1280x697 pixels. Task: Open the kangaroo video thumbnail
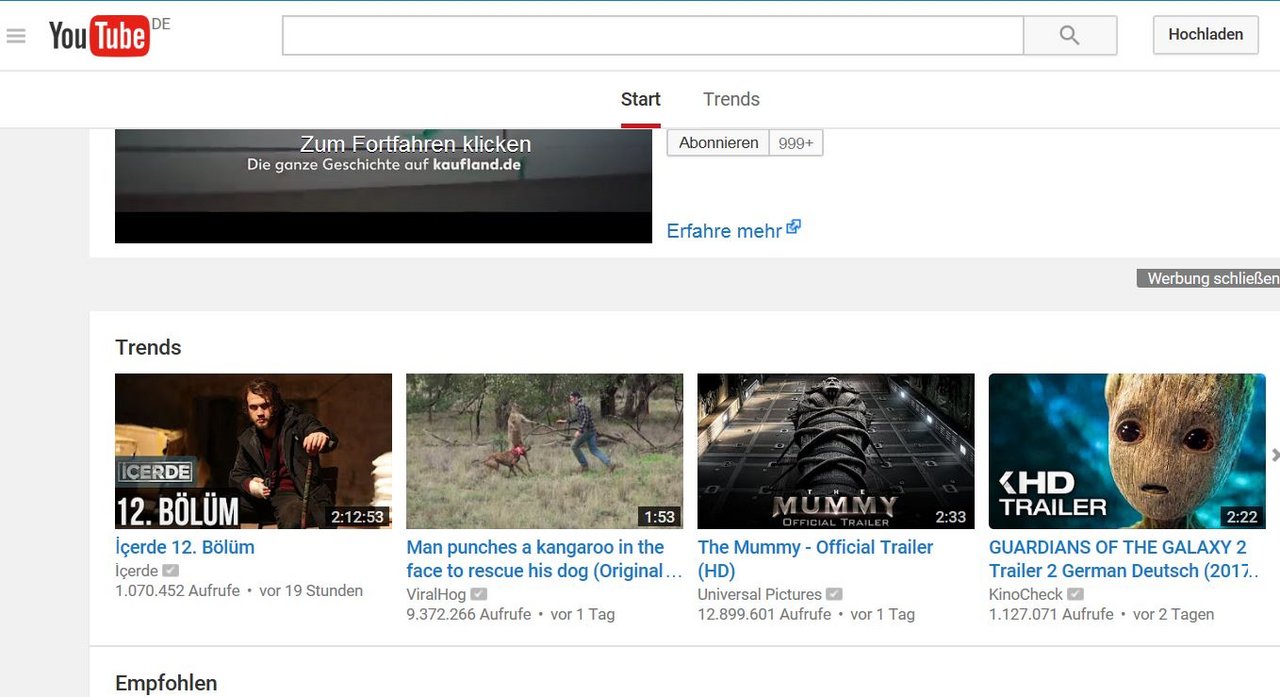coord(544,451)
